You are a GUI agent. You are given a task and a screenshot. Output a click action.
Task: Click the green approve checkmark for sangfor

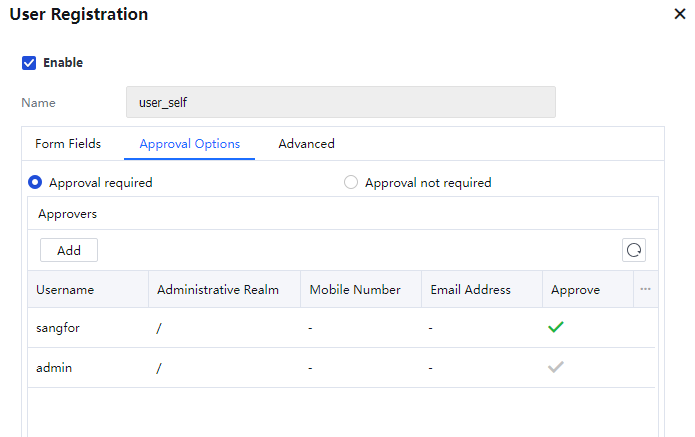coord(556,327)
